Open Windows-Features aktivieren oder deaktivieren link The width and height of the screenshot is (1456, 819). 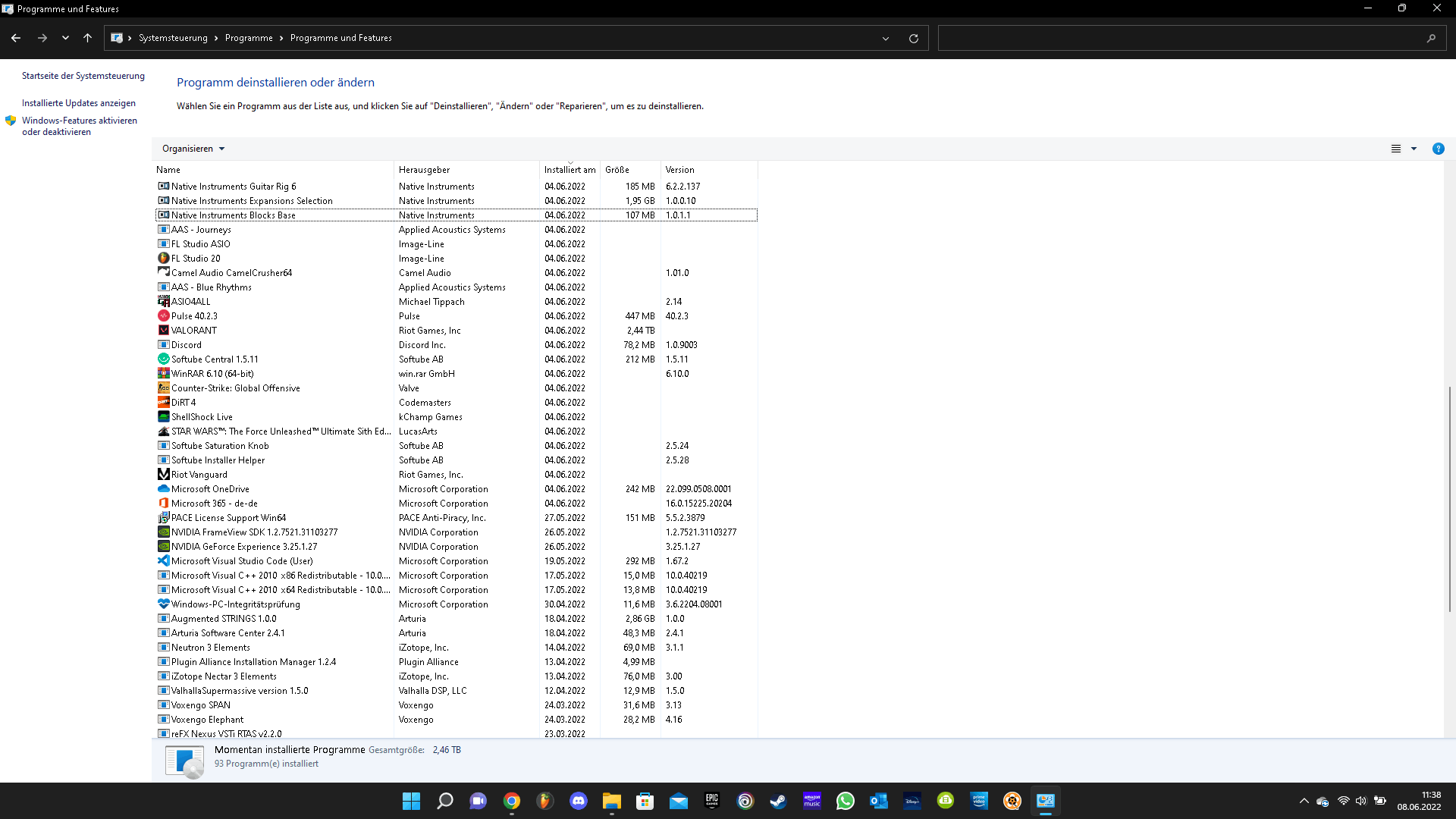[80, 126]
